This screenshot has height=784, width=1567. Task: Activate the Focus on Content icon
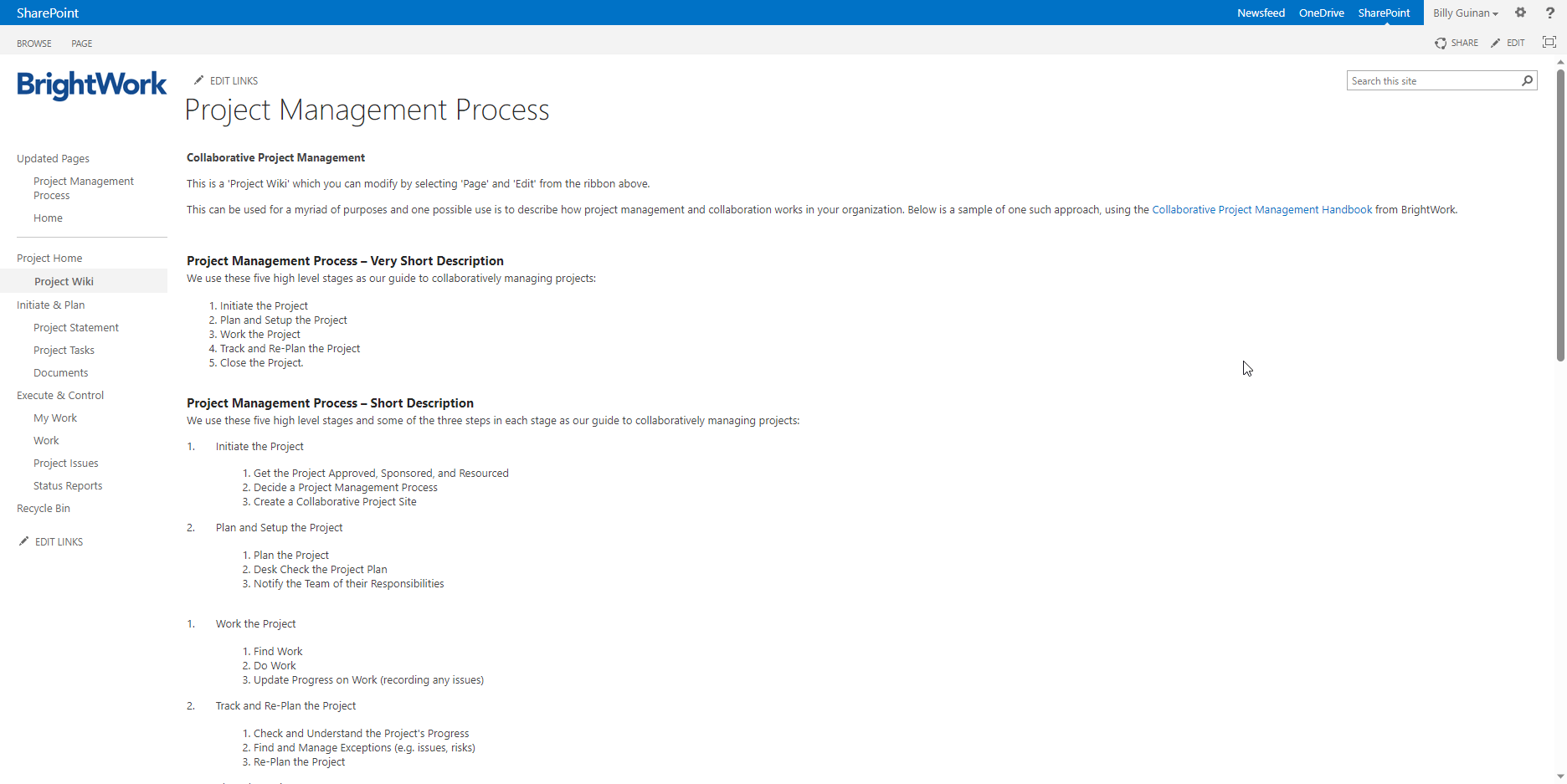pyautogui.click(x=1549, y=42)
